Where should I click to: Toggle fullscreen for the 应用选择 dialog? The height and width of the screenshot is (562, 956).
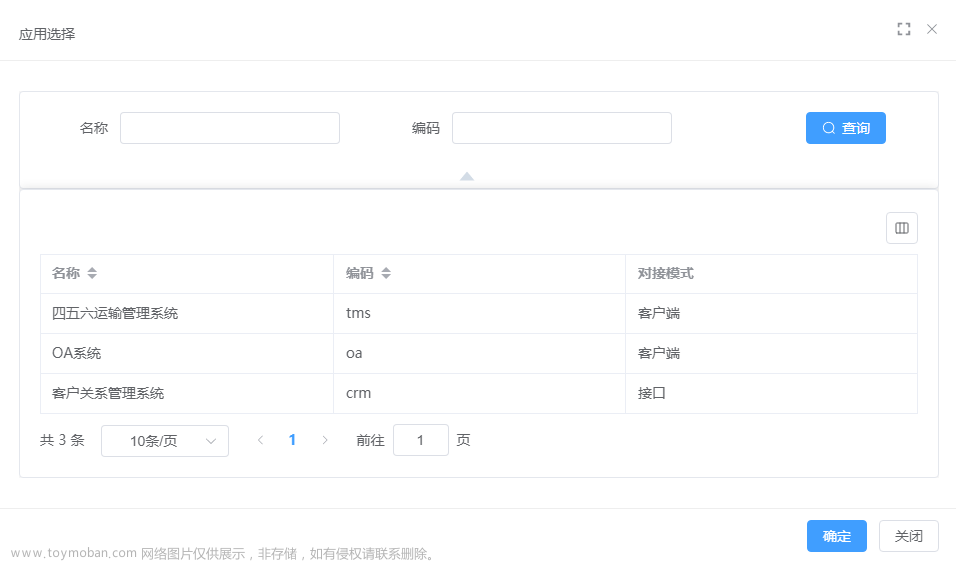pos(904,29)
